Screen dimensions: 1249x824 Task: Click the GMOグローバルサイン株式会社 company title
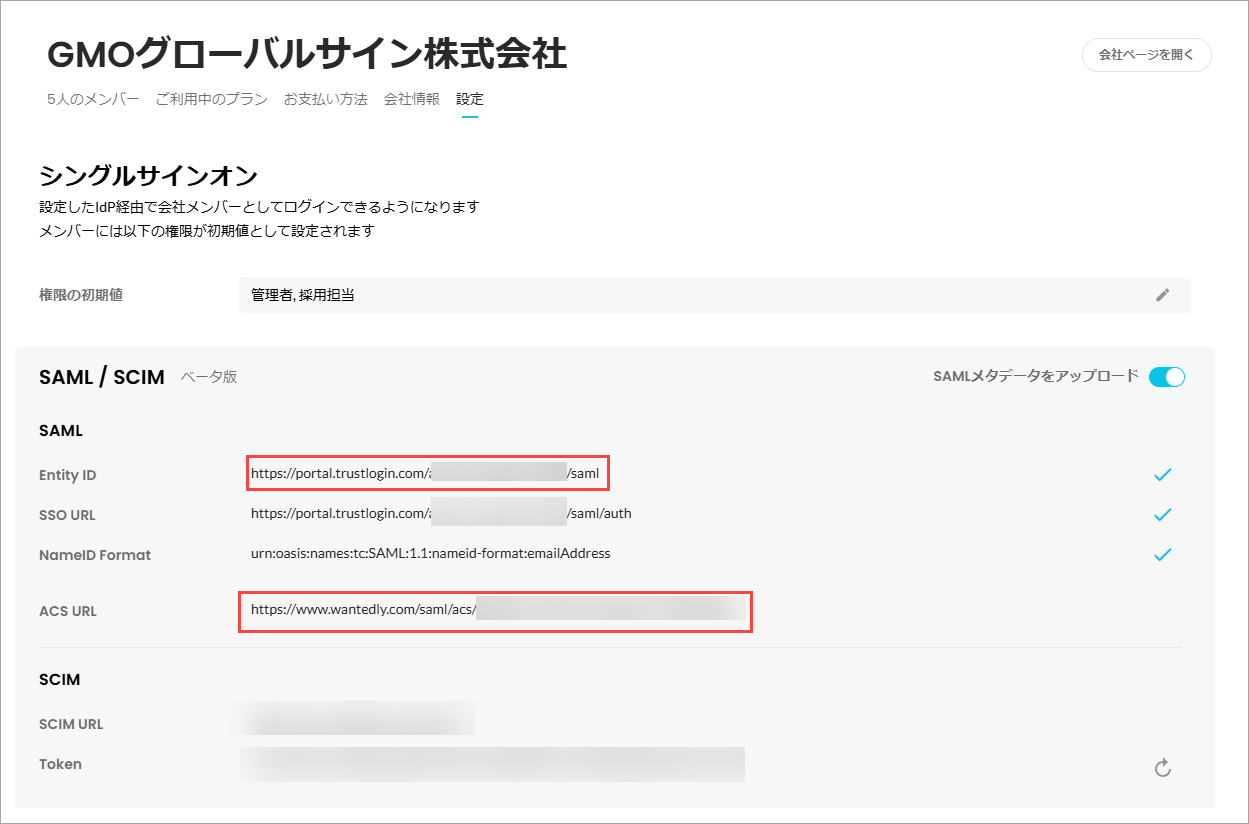[307, 54]
